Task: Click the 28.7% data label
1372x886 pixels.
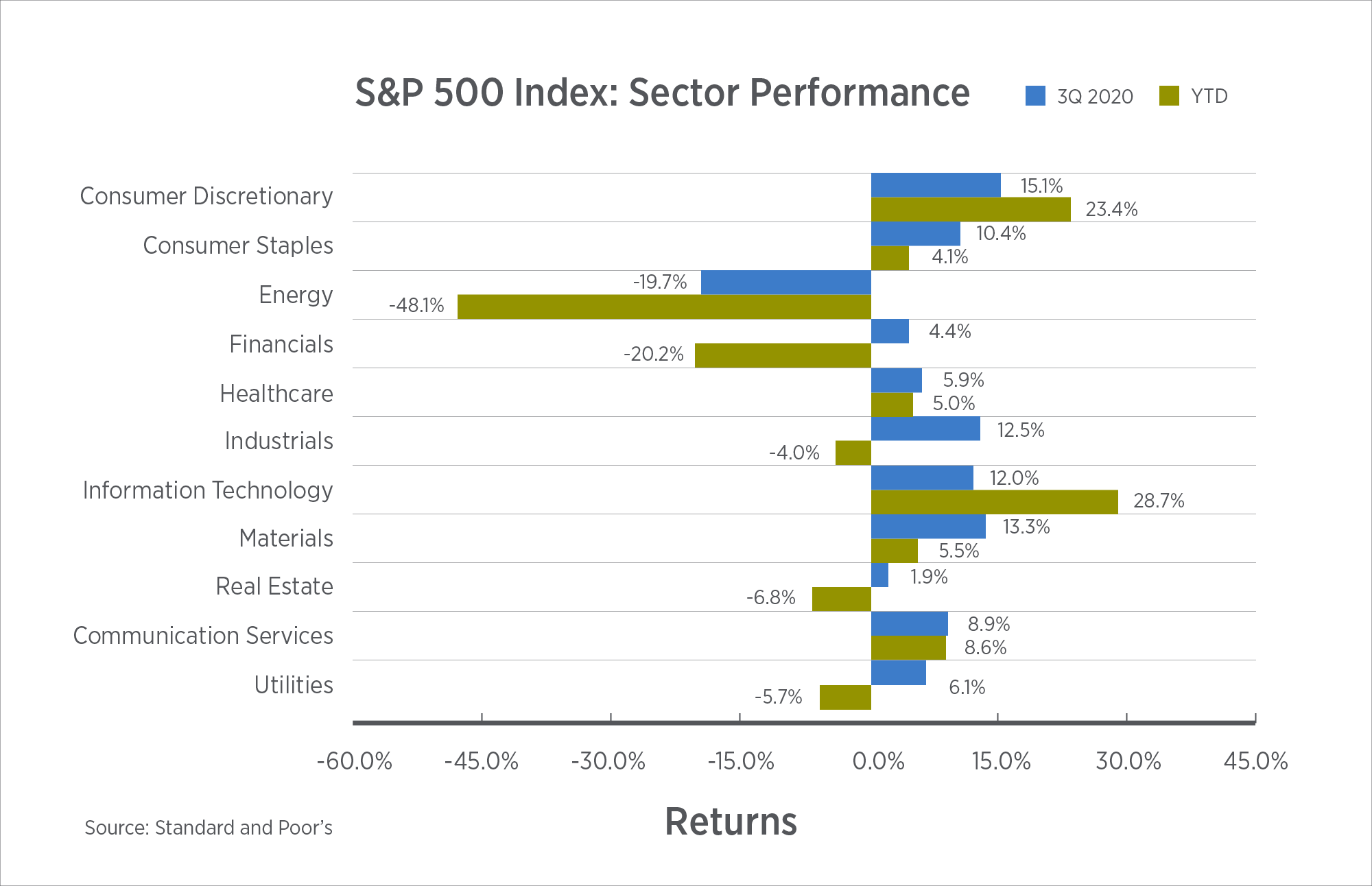Action: (1159, 501)
